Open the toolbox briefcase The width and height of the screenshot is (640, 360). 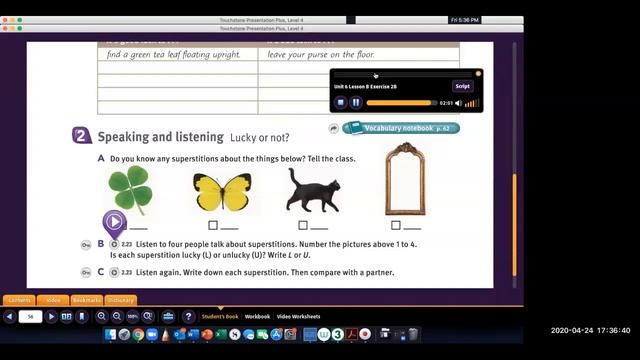coord(168,316)
